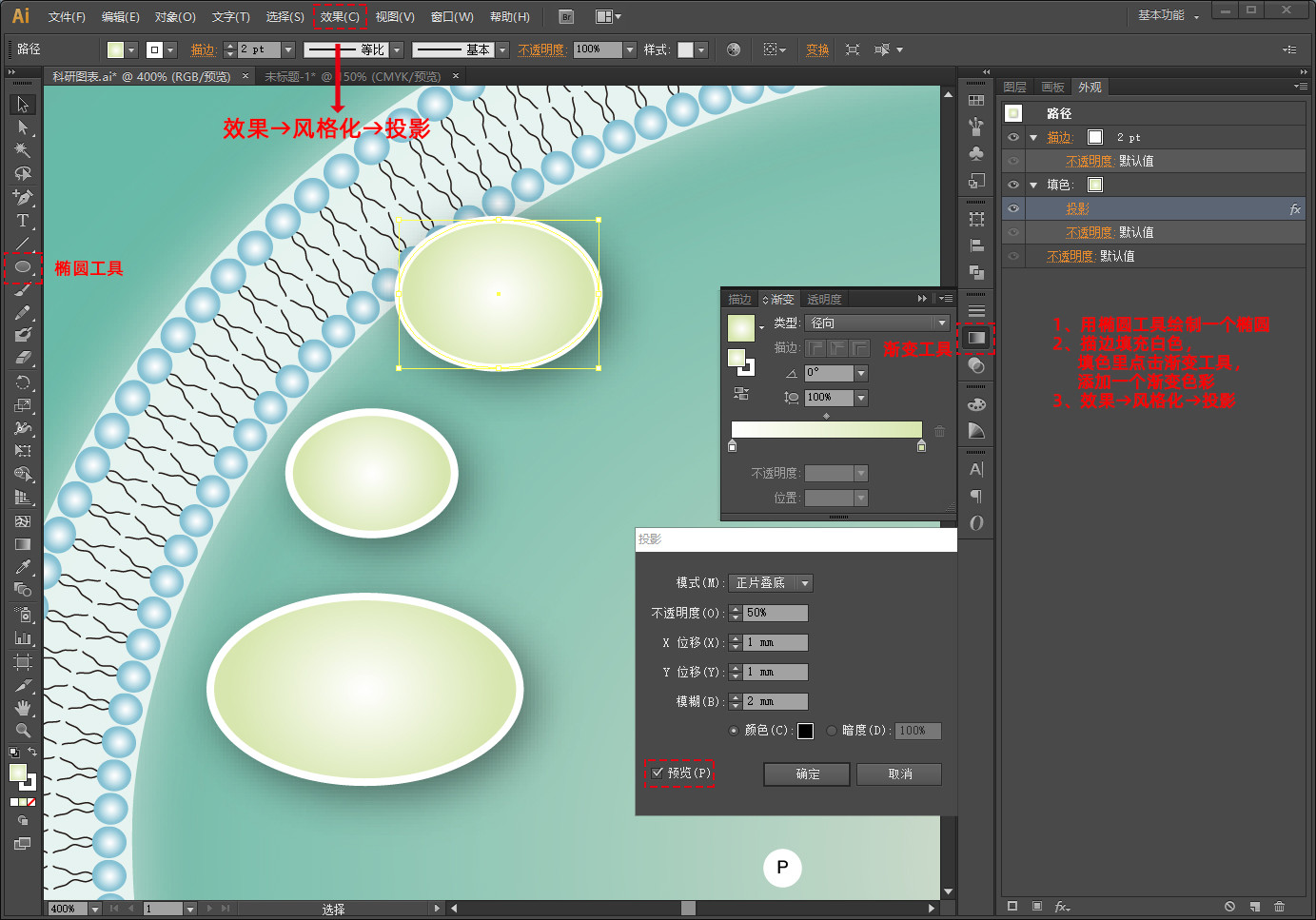Open the Transparency panel icon in dock
This screenshot has height=920, width=1316.
pos(976,365)
